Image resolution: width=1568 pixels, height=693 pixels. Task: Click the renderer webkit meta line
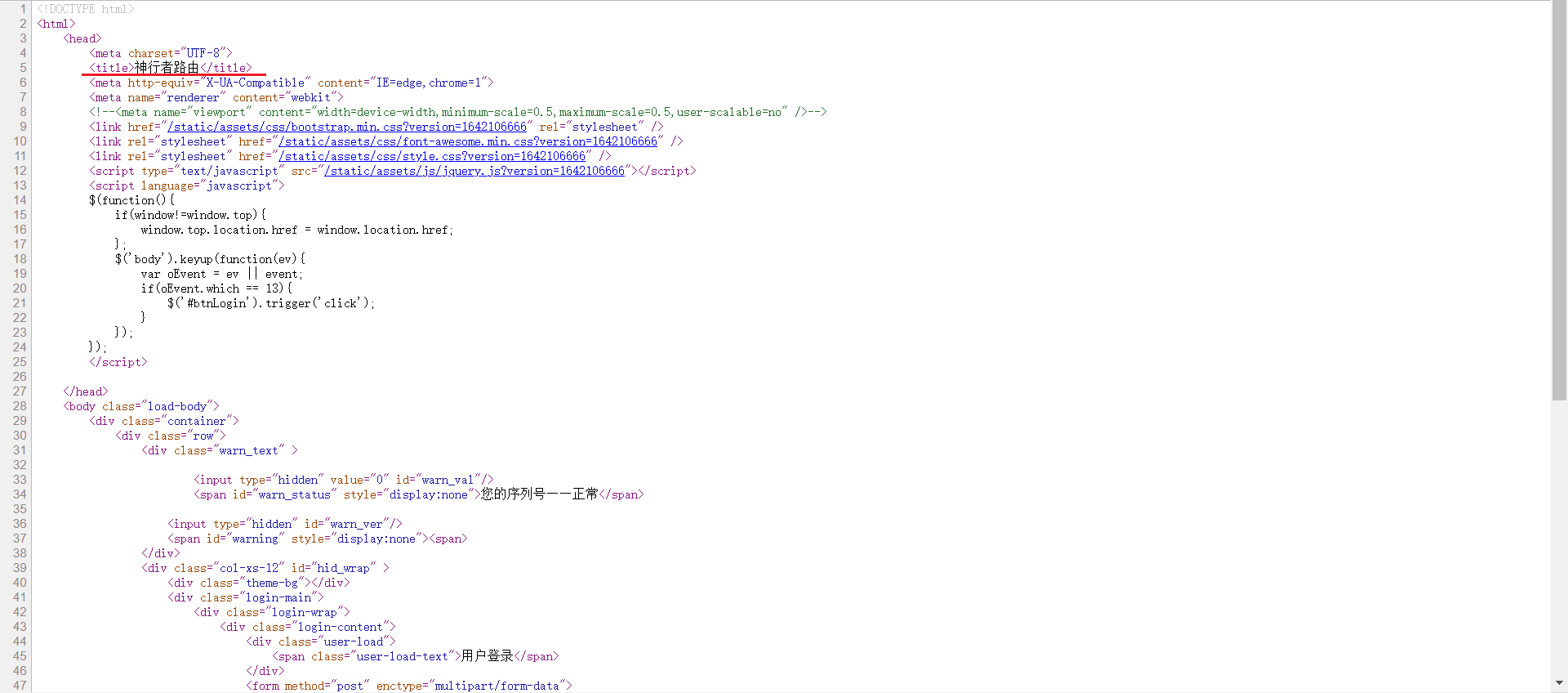216,97
